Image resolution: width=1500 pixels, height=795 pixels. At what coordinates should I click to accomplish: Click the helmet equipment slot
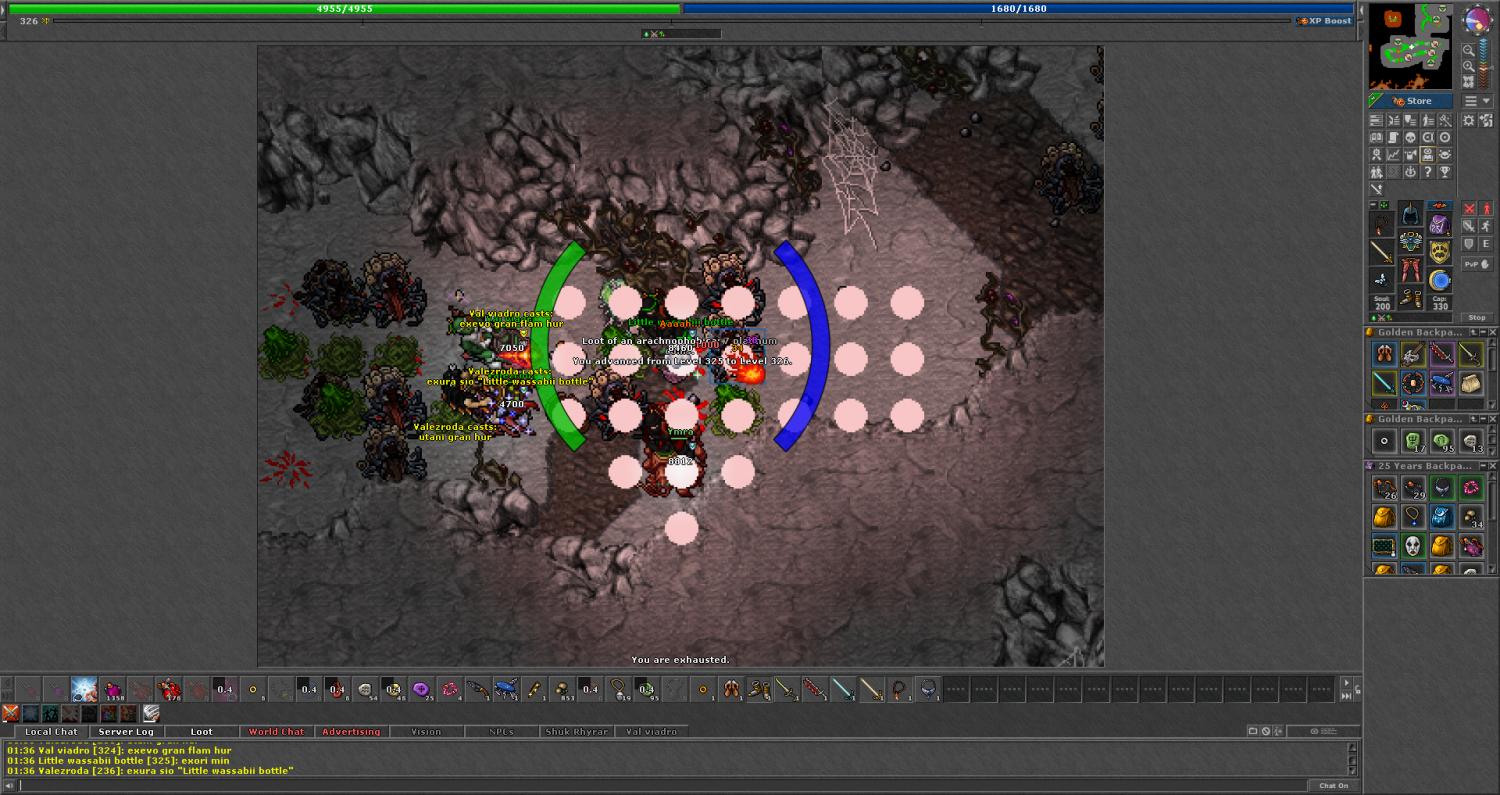coord(1410,214)
